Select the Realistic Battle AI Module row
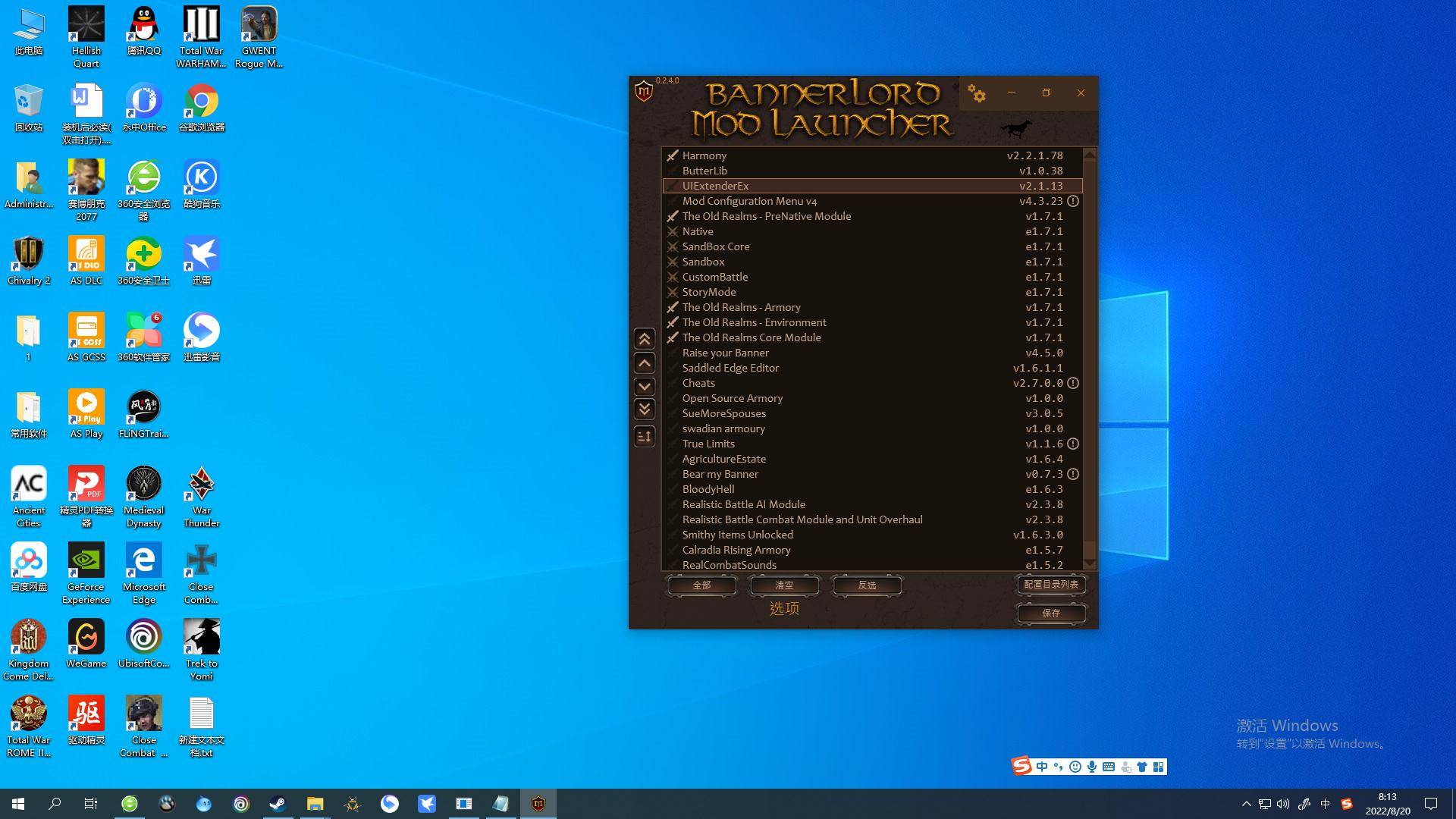The width and height of the screenshot is (1456, 819). [x=872, y=504]
